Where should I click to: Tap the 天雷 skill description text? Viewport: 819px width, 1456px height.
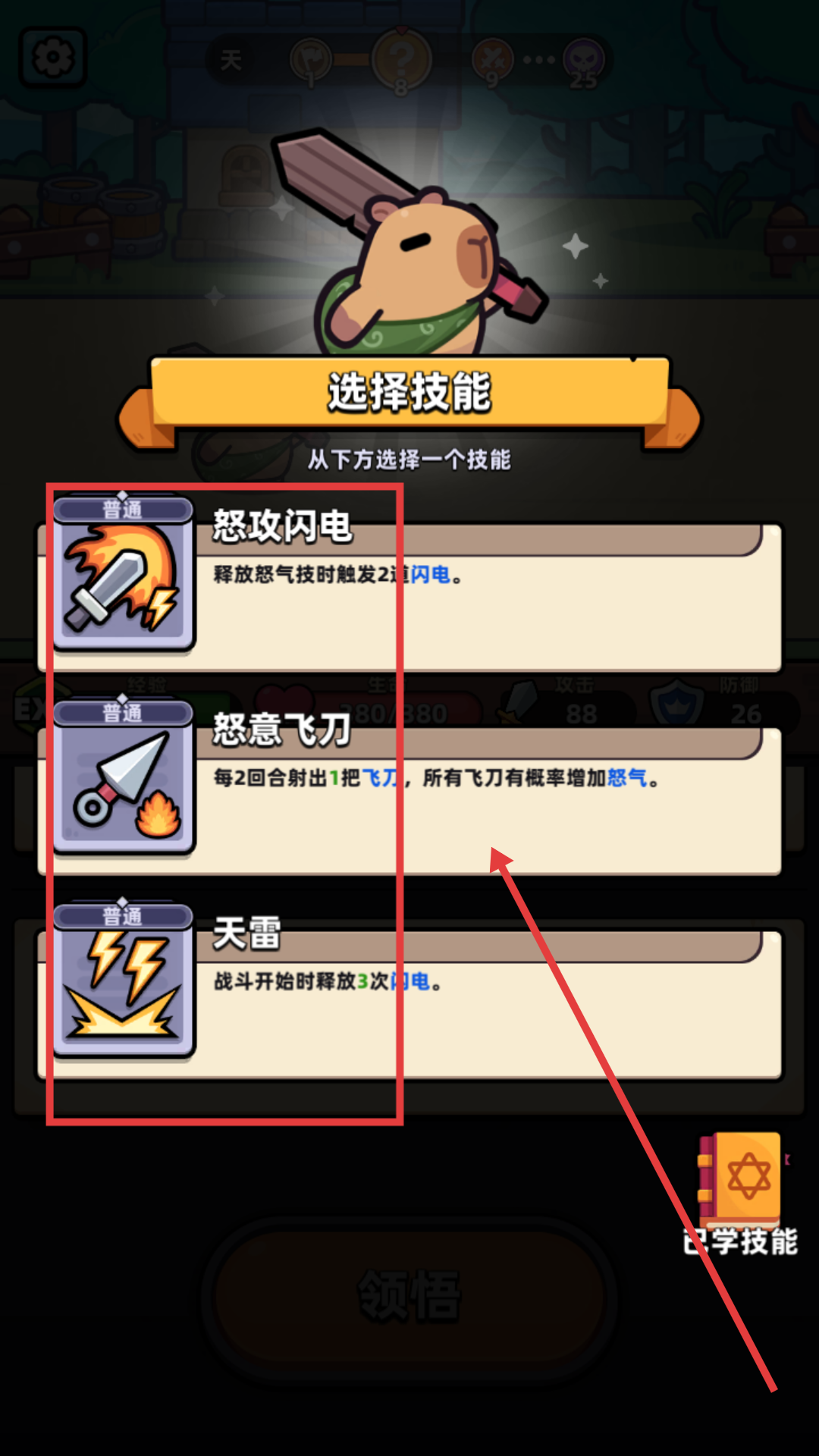[x=328, y=981]
